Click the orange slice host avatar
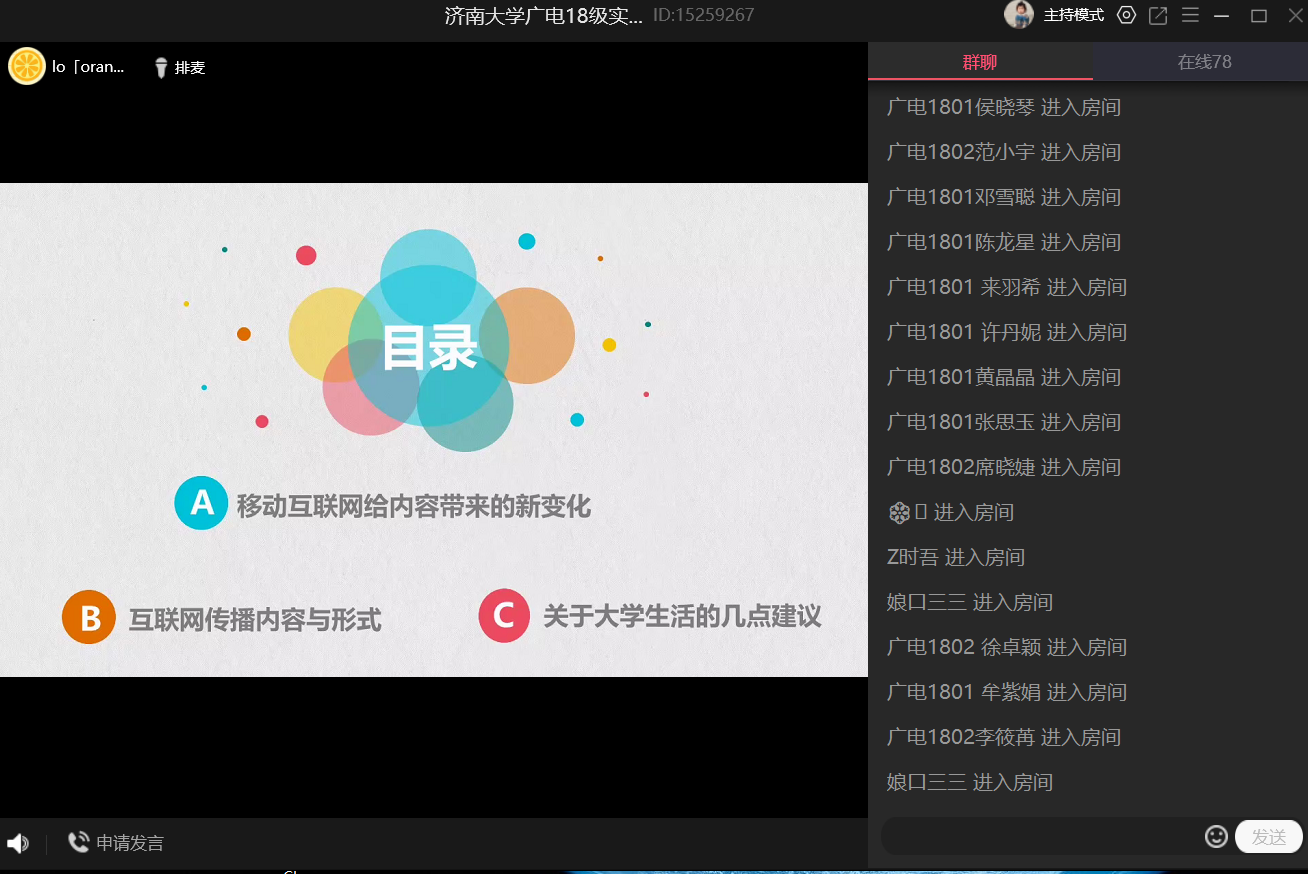1308x874 pixels. [x=27, y=67]
